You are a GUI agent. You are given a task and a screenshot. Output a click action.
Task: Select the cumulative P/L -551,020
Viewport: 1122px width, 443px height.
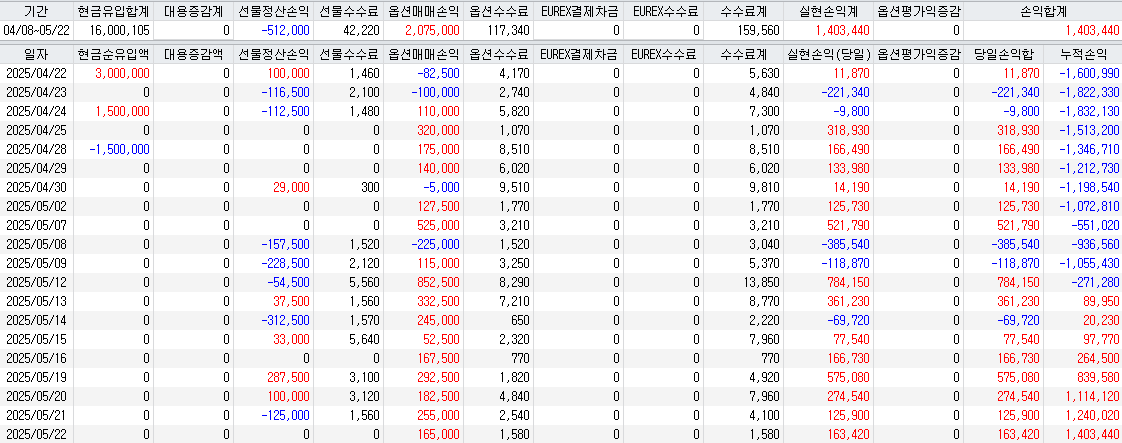pyautogui.click(x=1096, y=225)
